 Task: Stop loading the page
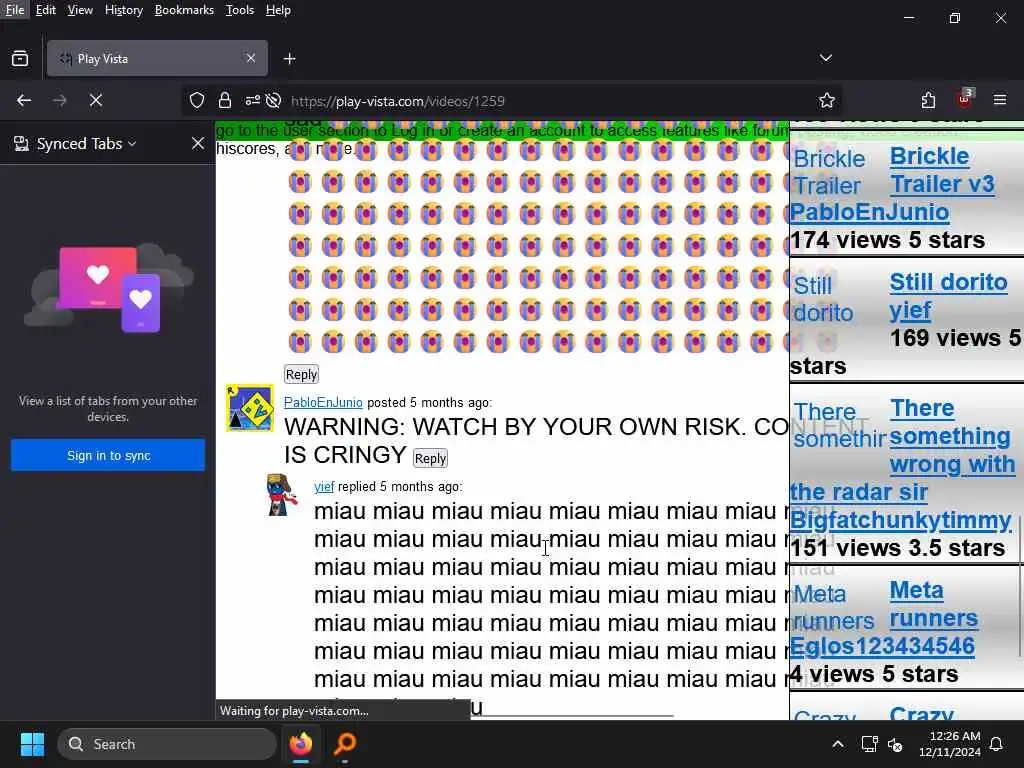pyautogui.click(x=96, y=101)
